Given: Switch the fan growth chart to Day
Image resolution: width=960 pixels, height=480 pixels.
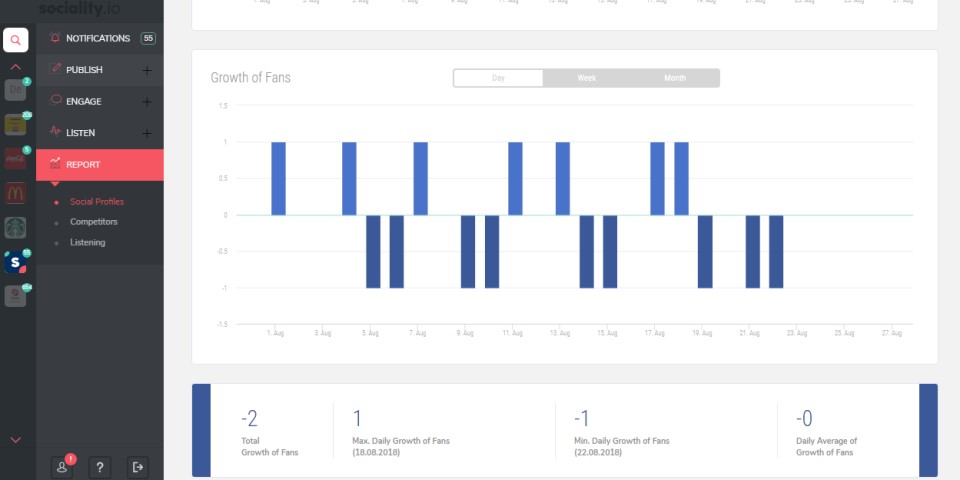Looking at the screenshot, I should click(498, 78).
